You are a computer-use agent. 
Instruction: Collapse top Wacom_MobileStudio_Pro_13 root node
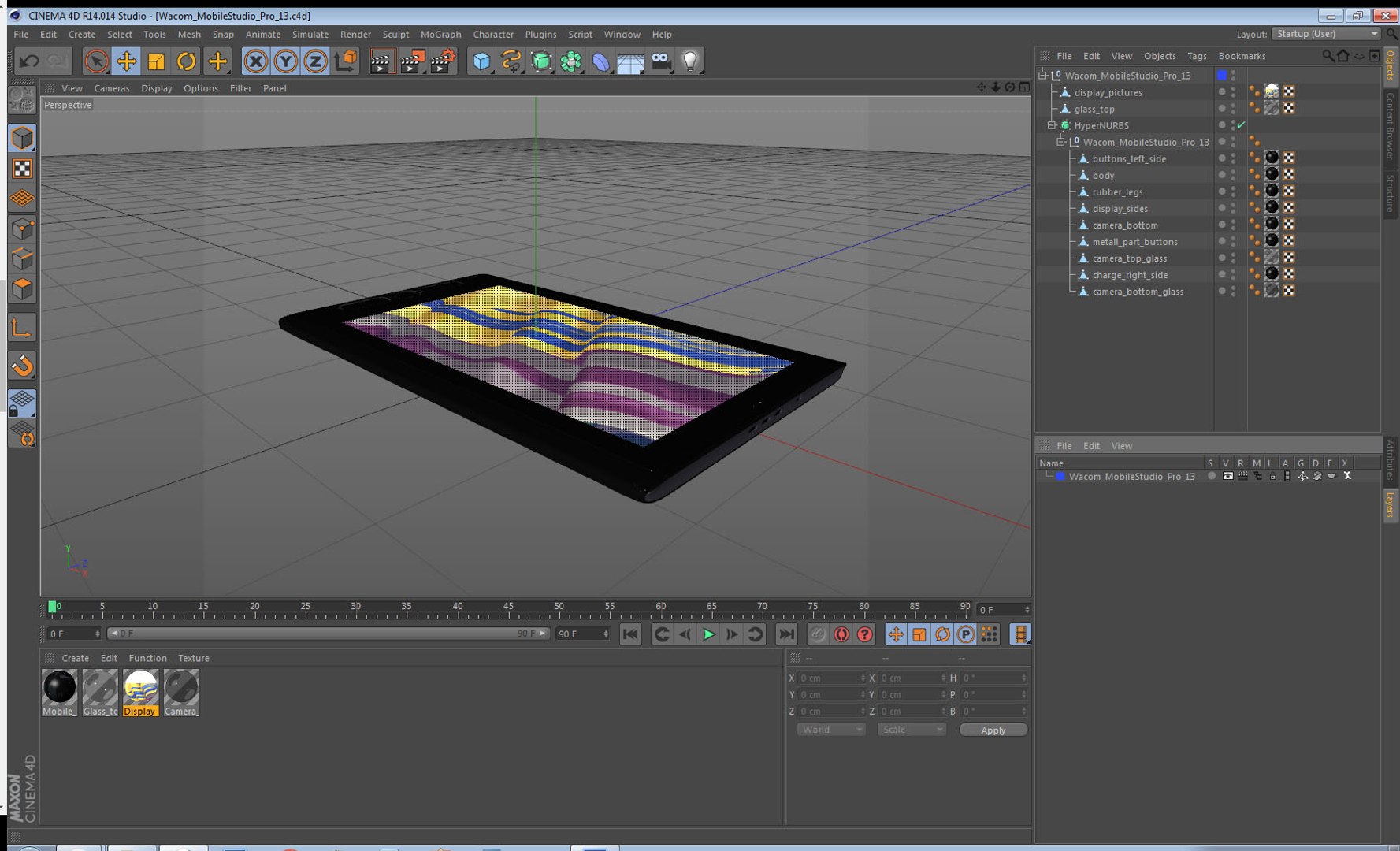click(1043, 76)
